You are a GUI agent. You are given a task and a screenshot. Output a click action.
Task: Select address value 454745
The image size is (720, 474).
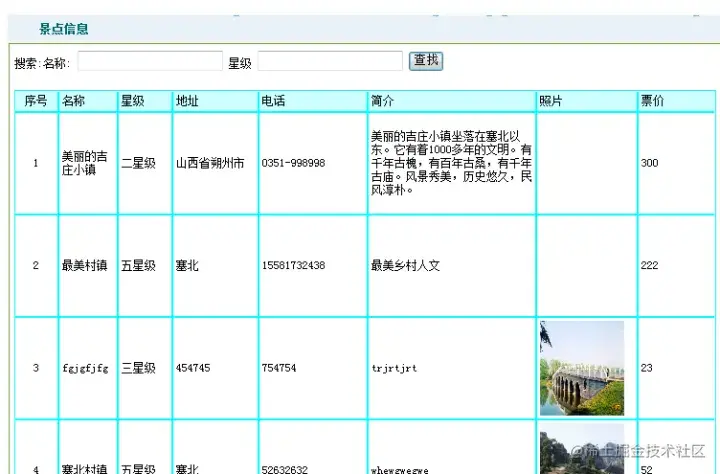[193, 368]
